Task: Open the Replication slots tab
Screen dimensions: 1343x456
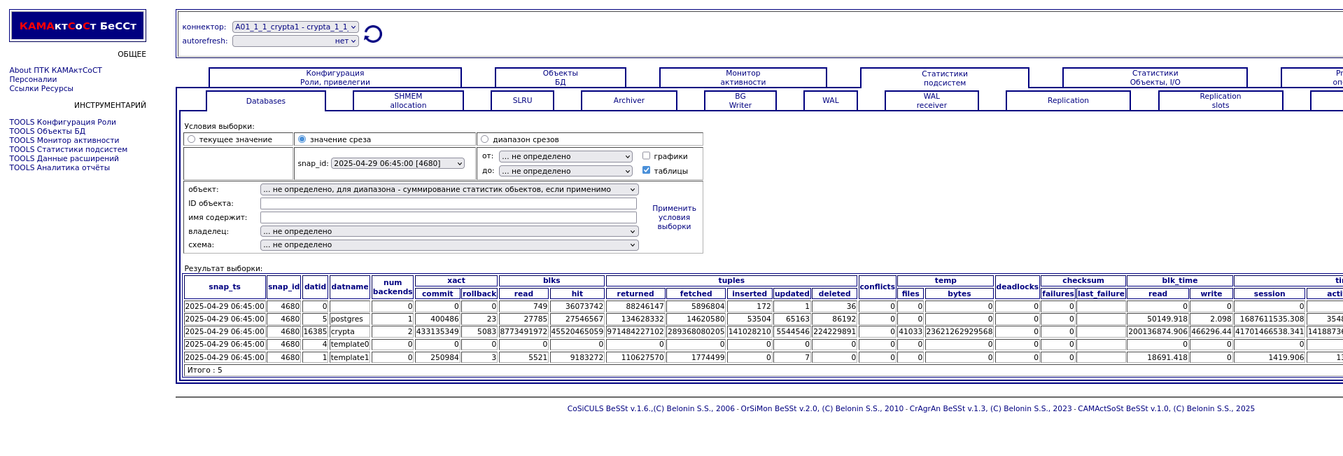Action: click(x=1220, y=101)
